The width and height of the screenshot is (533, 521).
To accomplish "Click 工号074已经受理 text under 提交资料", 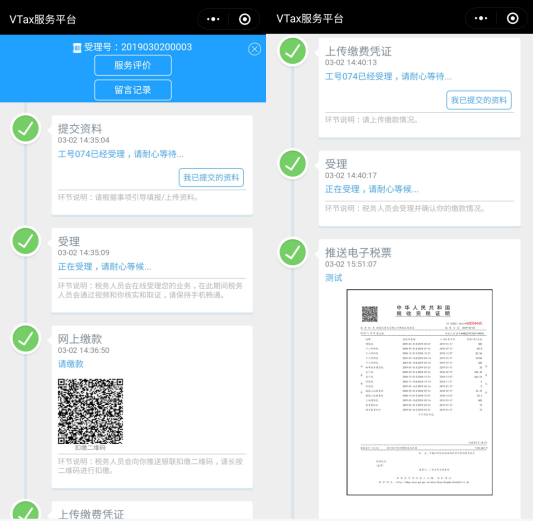I will pos(91,154).
